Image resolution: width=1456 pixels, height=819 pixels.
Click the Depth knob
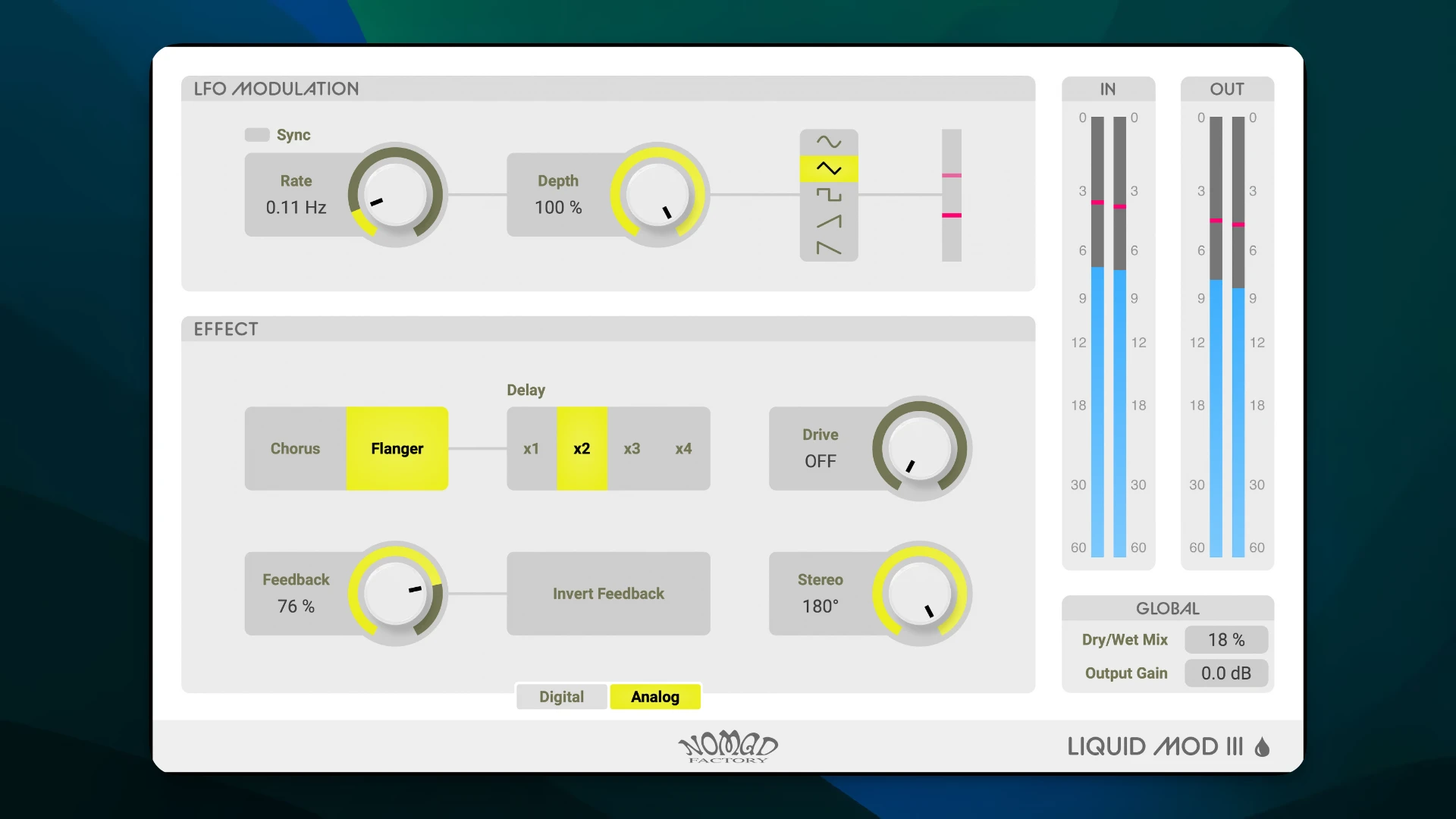pyautogui.click(x=657, y=195)
